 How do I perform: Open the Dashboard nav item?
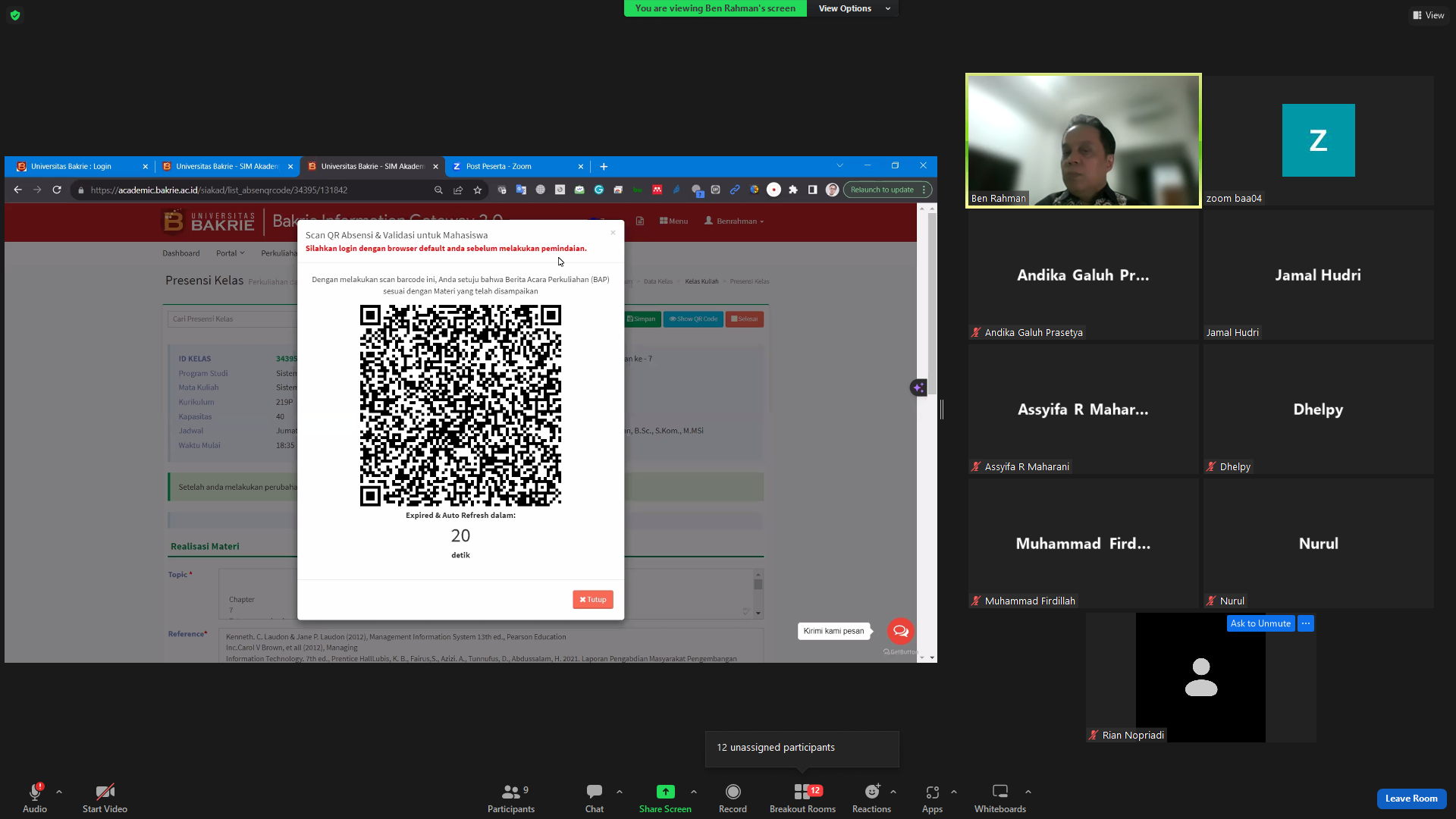tap(181, 253)
